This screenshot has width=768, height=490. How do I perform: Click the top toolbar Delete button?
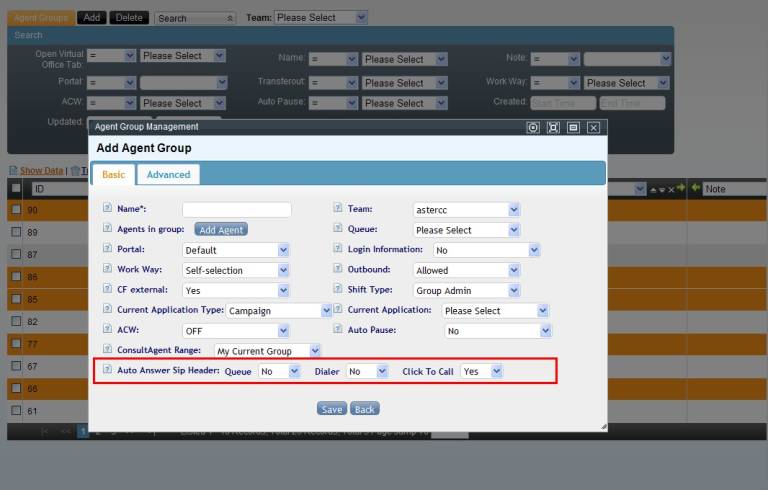pyautogui.click(x=129, y=18)
